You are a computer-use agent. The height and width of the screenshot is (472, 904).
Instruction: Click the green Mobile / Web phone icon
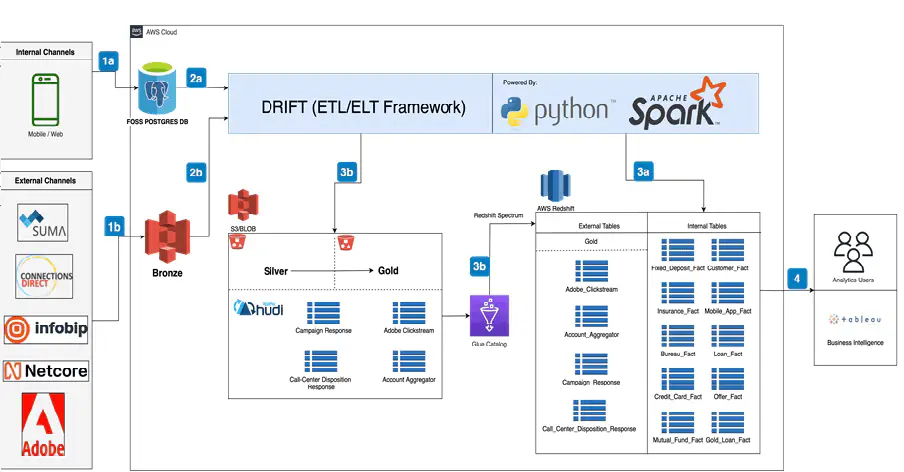[x=46, y=100]
